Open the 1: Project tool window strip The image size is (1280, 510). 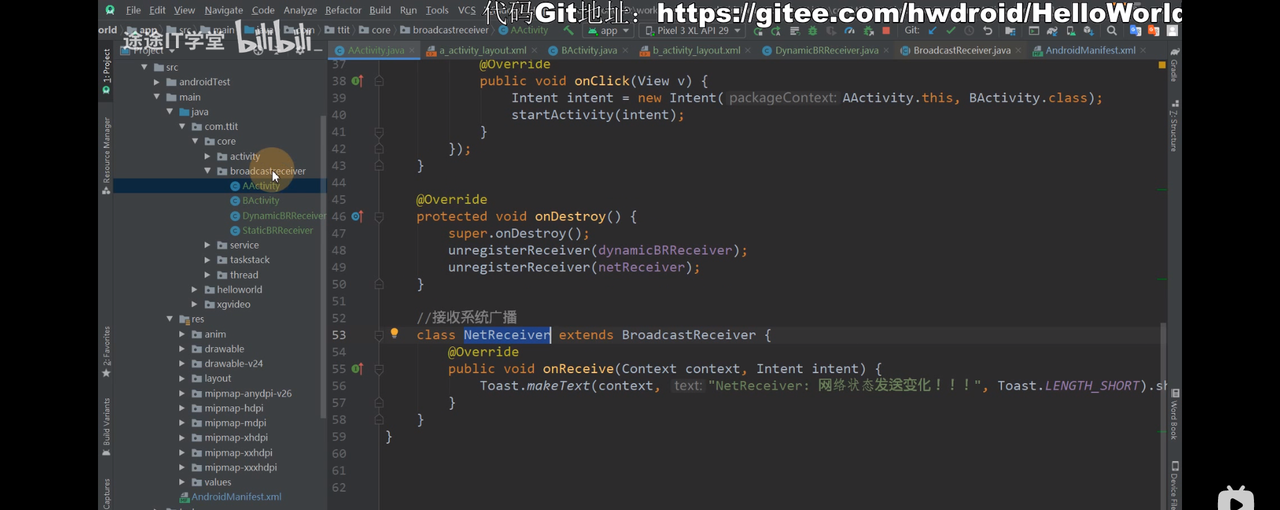click(106, 72)
